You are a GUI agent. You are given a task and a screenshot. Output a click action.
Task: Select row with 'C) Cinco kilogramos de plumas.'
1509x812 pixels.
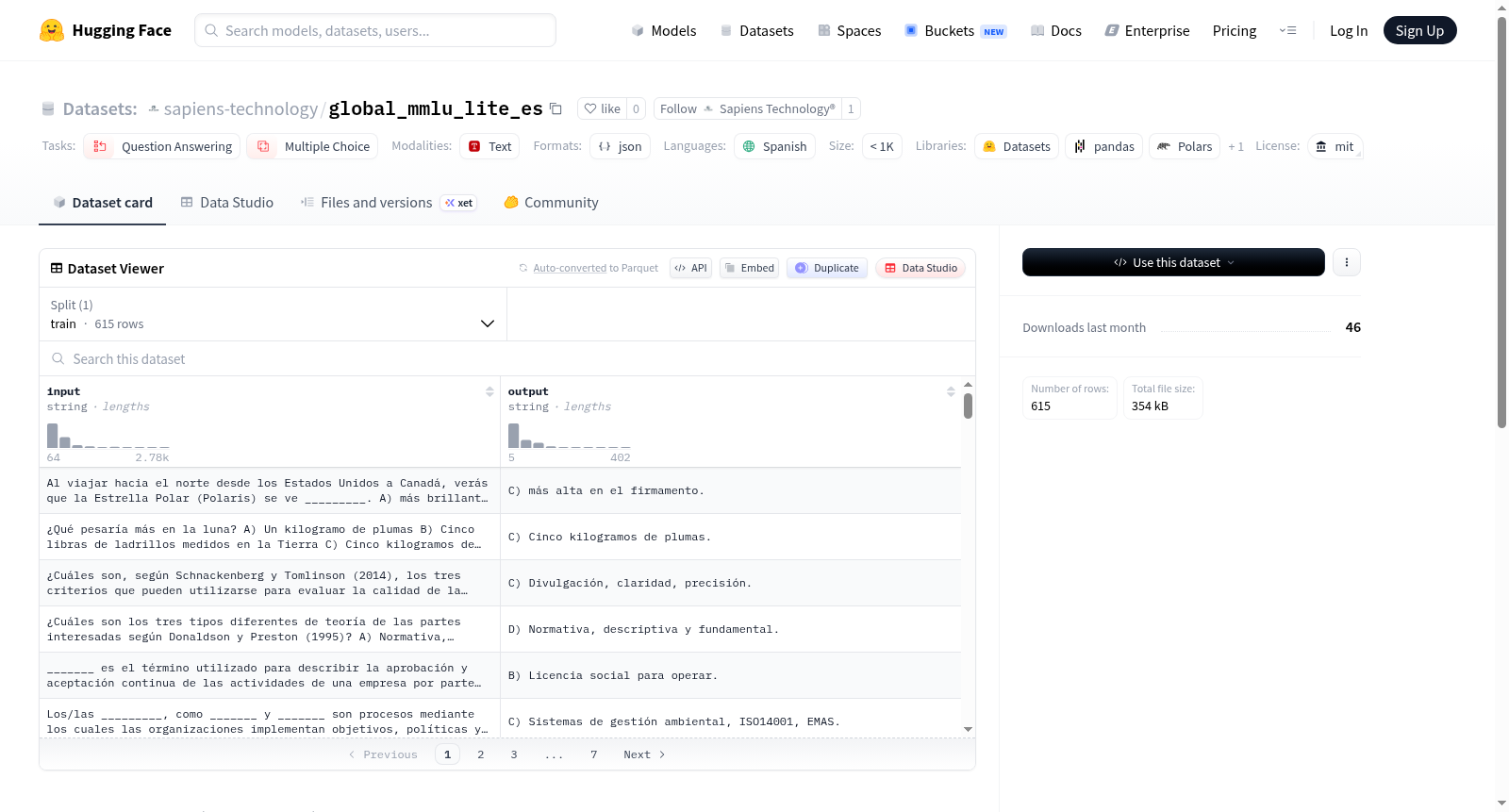[500, 537]
